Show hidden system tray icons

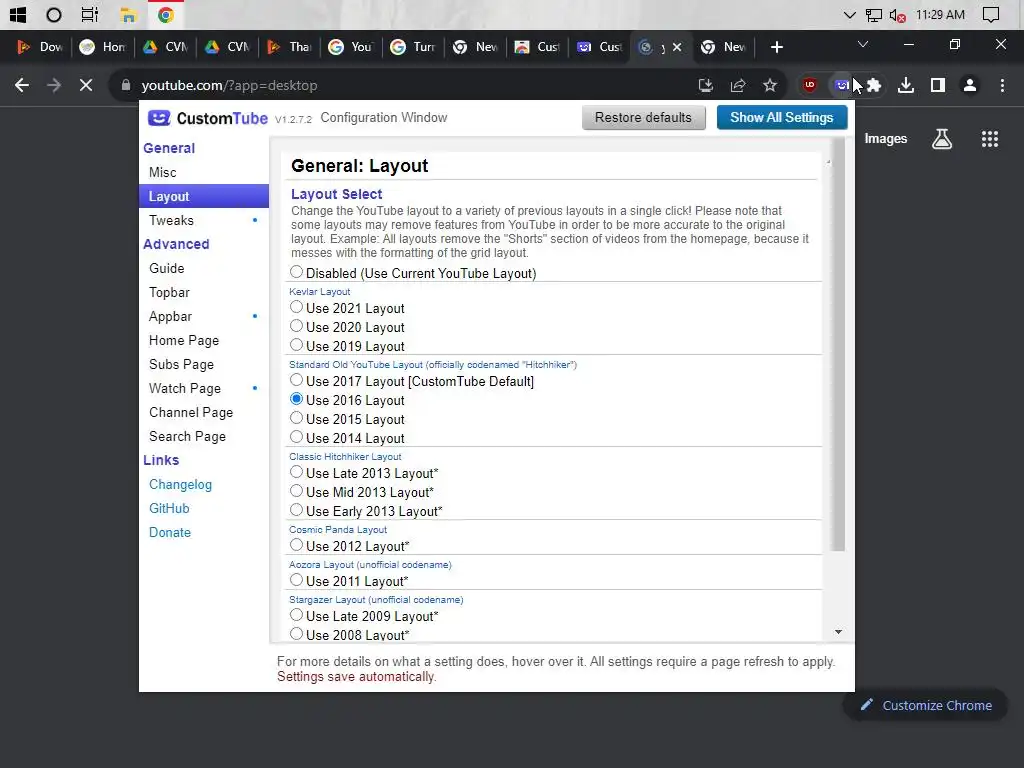coord(849,14)
